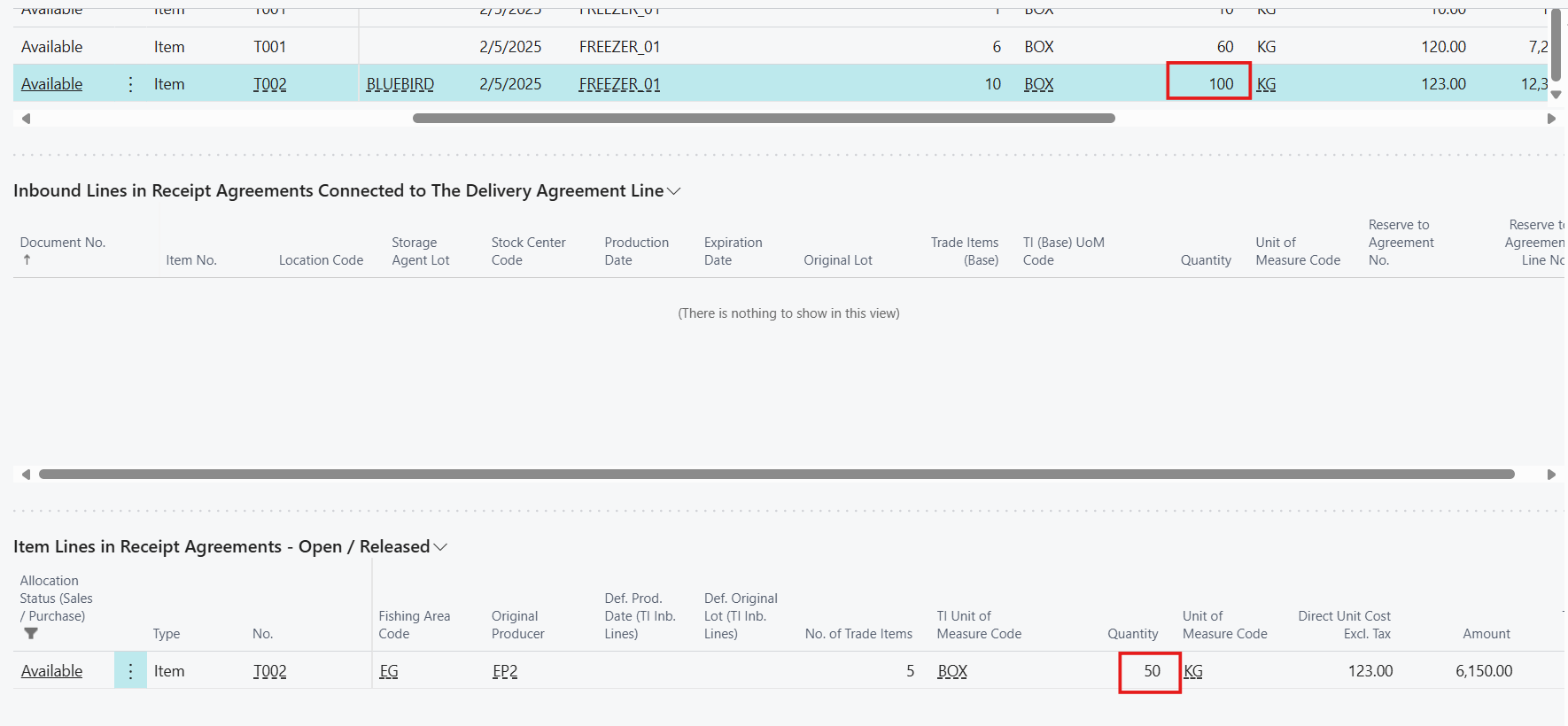Click left scroll arrow of Inbound Lines grid
This screenshot has width=1568, height=726.
pos(26,475)
